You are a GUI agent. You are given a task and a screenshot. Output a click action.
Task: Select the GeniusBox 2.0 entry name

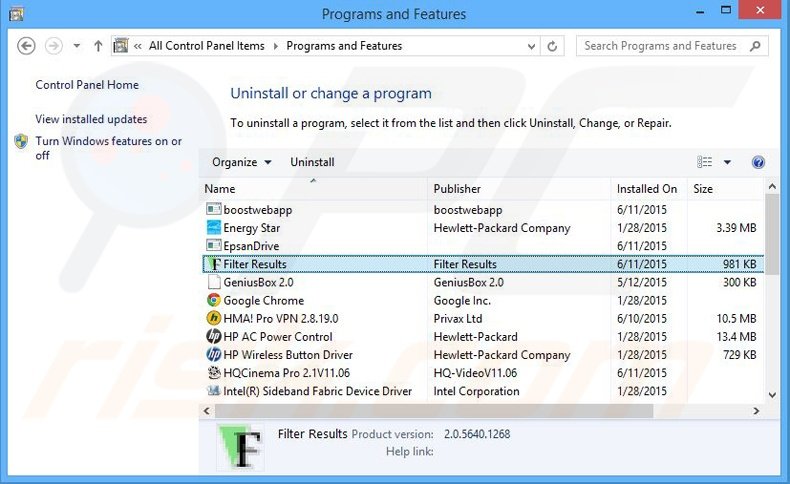(258, 283)
